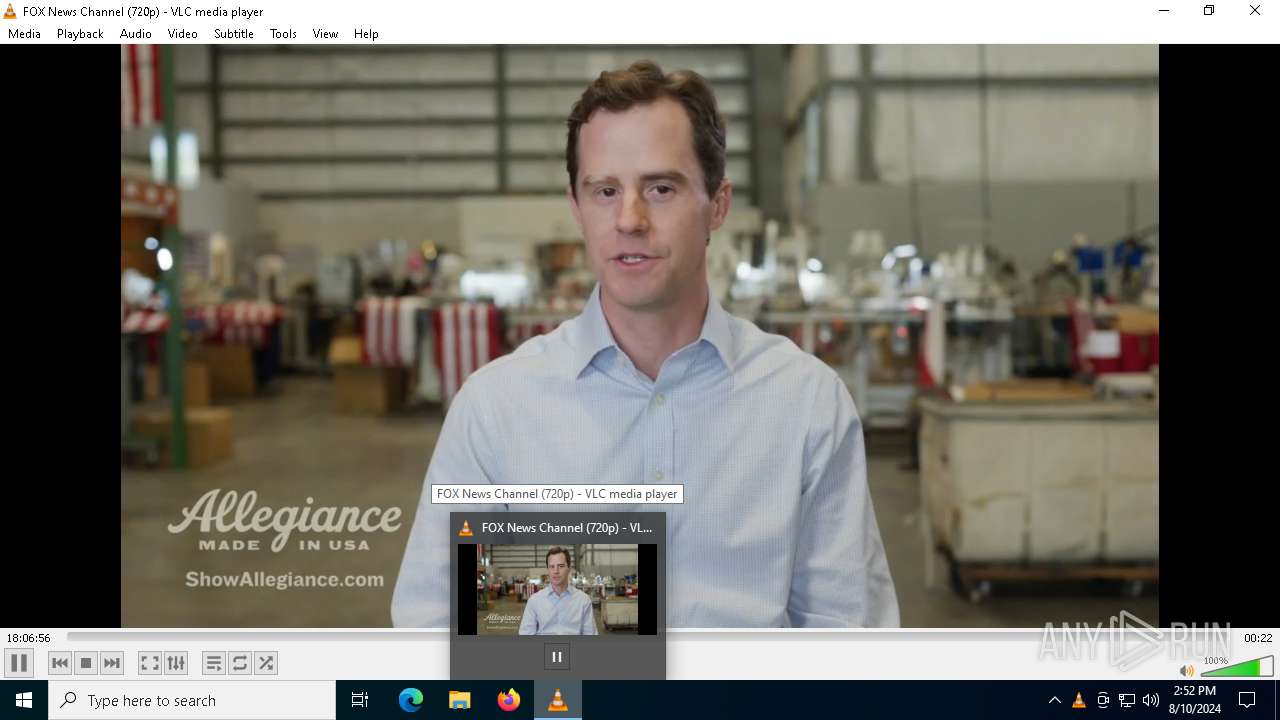This screenshot has width=1280, height=720.
Task: Click VLC cone icon in title bar
Action: pyautogui.click(x=10, y=11)
